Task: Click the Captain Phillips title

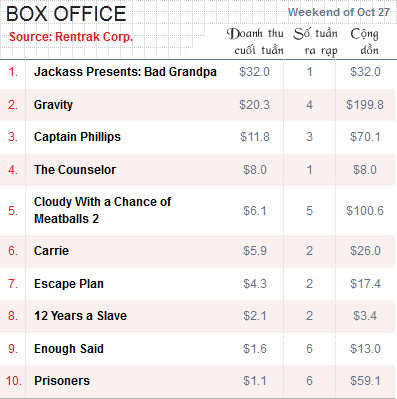Action: pos(77,137)
